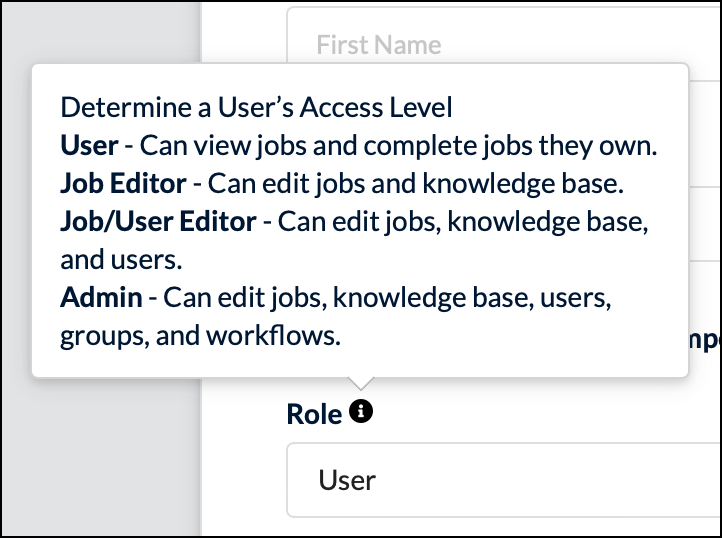The height and width of the screenshot is (538, 722).
Task: Click 'Can edit jobs and knowledge base.' description
Action: [x=415, y=184]
